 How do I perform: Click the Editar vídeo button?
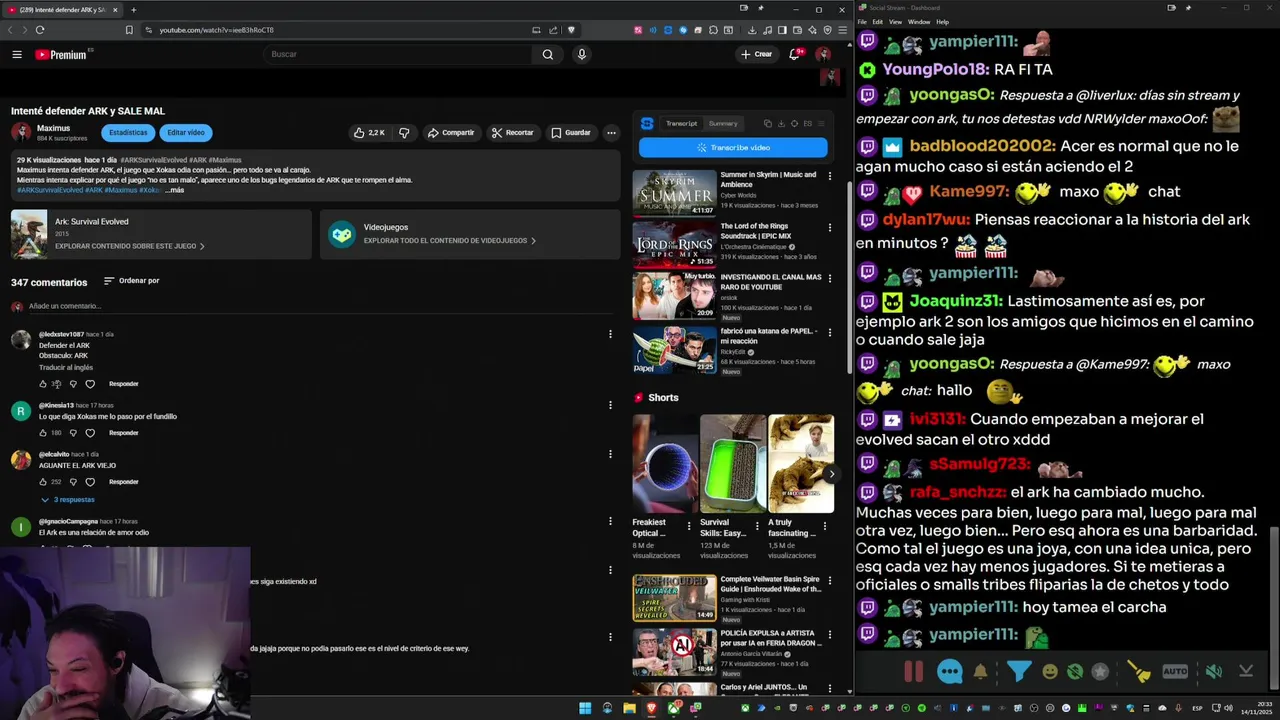[186, 132]
